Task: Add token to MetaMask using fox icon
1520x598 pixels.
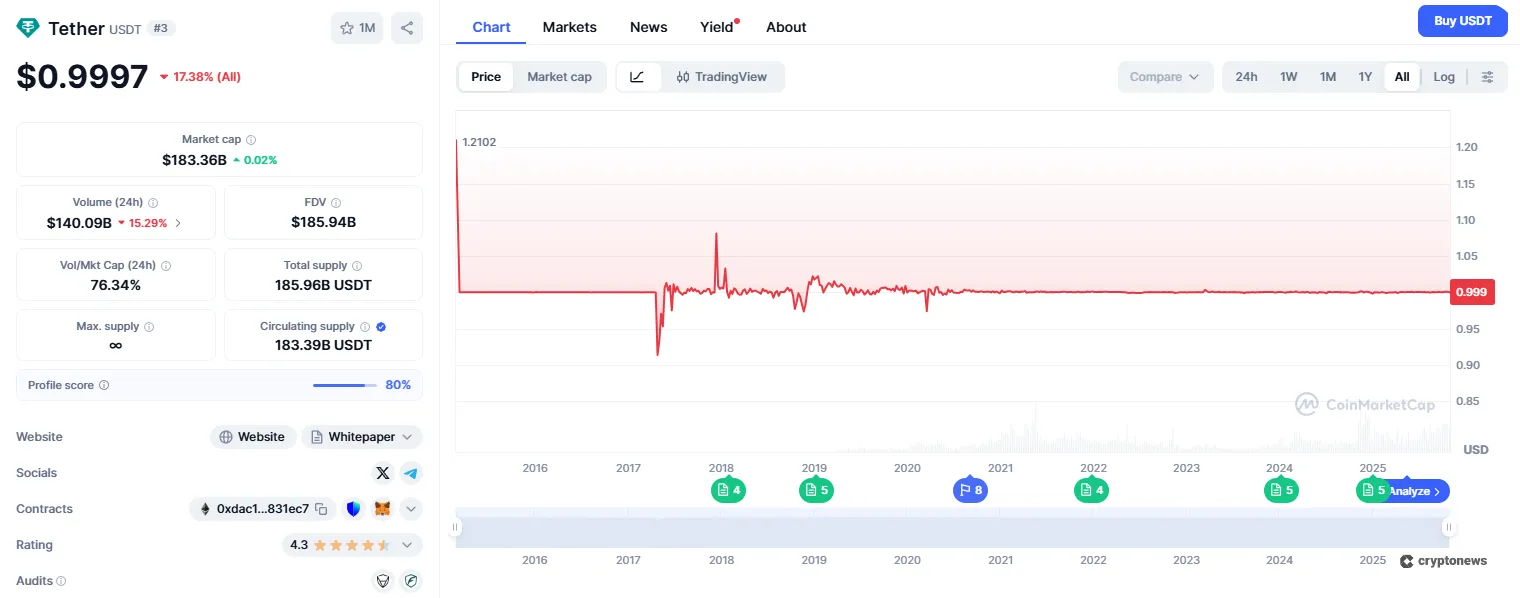Action: [x=381, y=509]
